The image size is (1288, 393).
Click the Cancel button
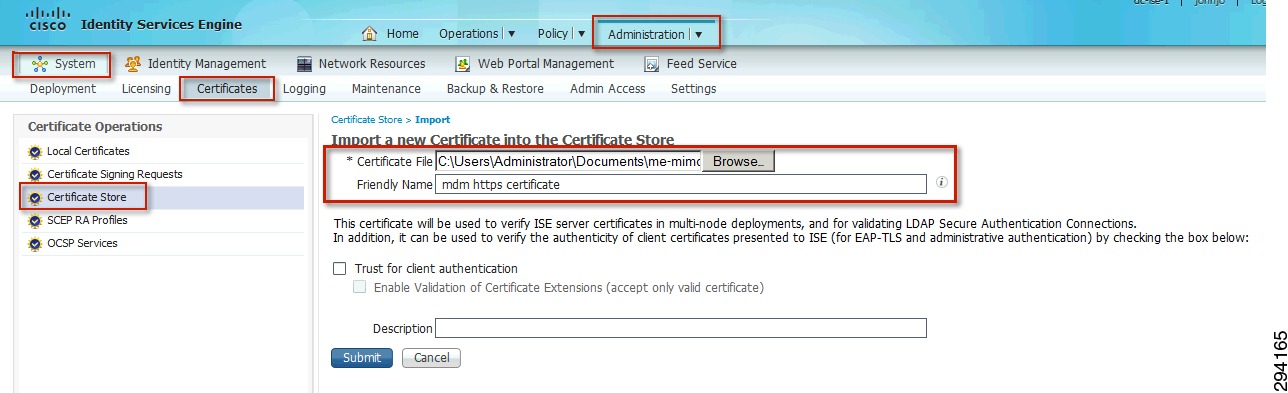(x=431, y=358)
